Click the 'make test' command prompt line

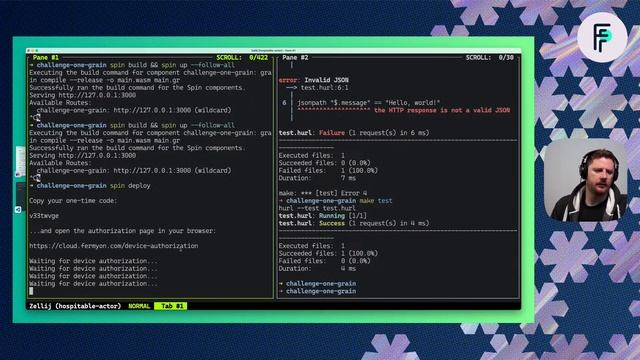336,200
